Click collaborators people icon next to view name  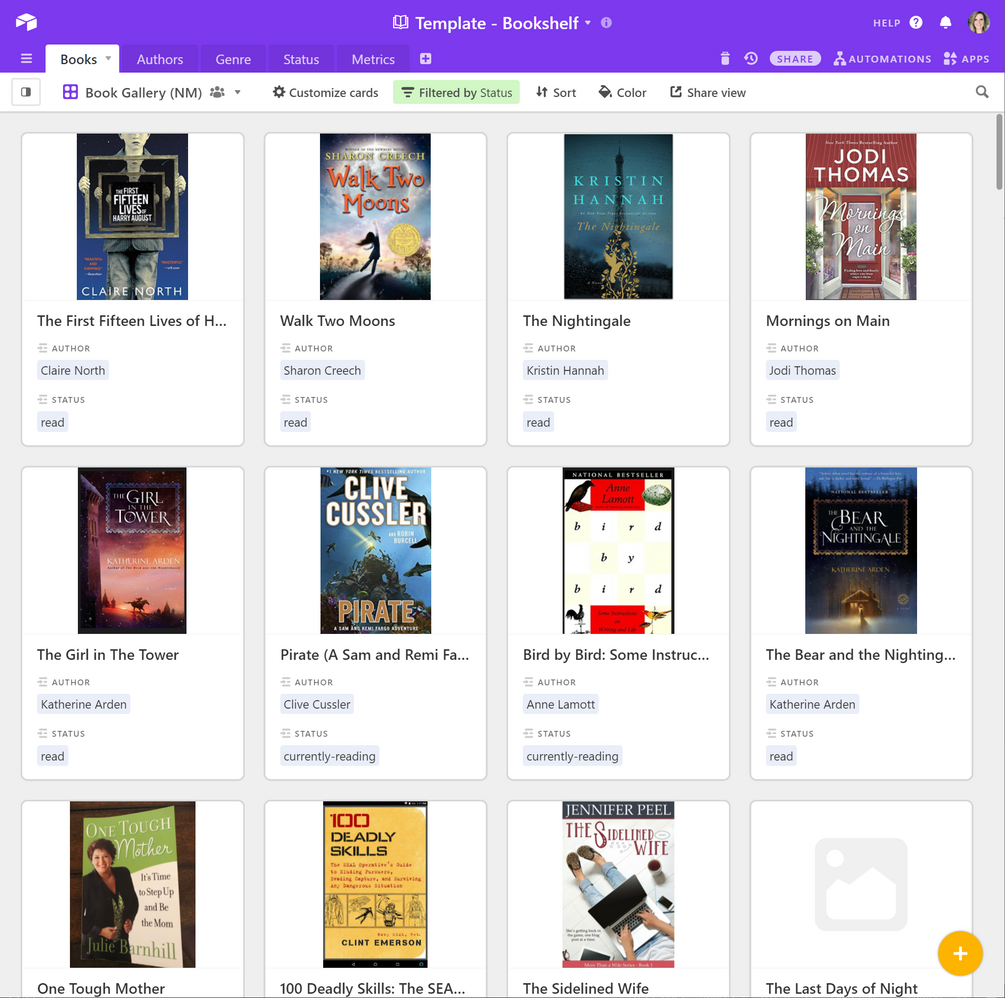point(217,92)
